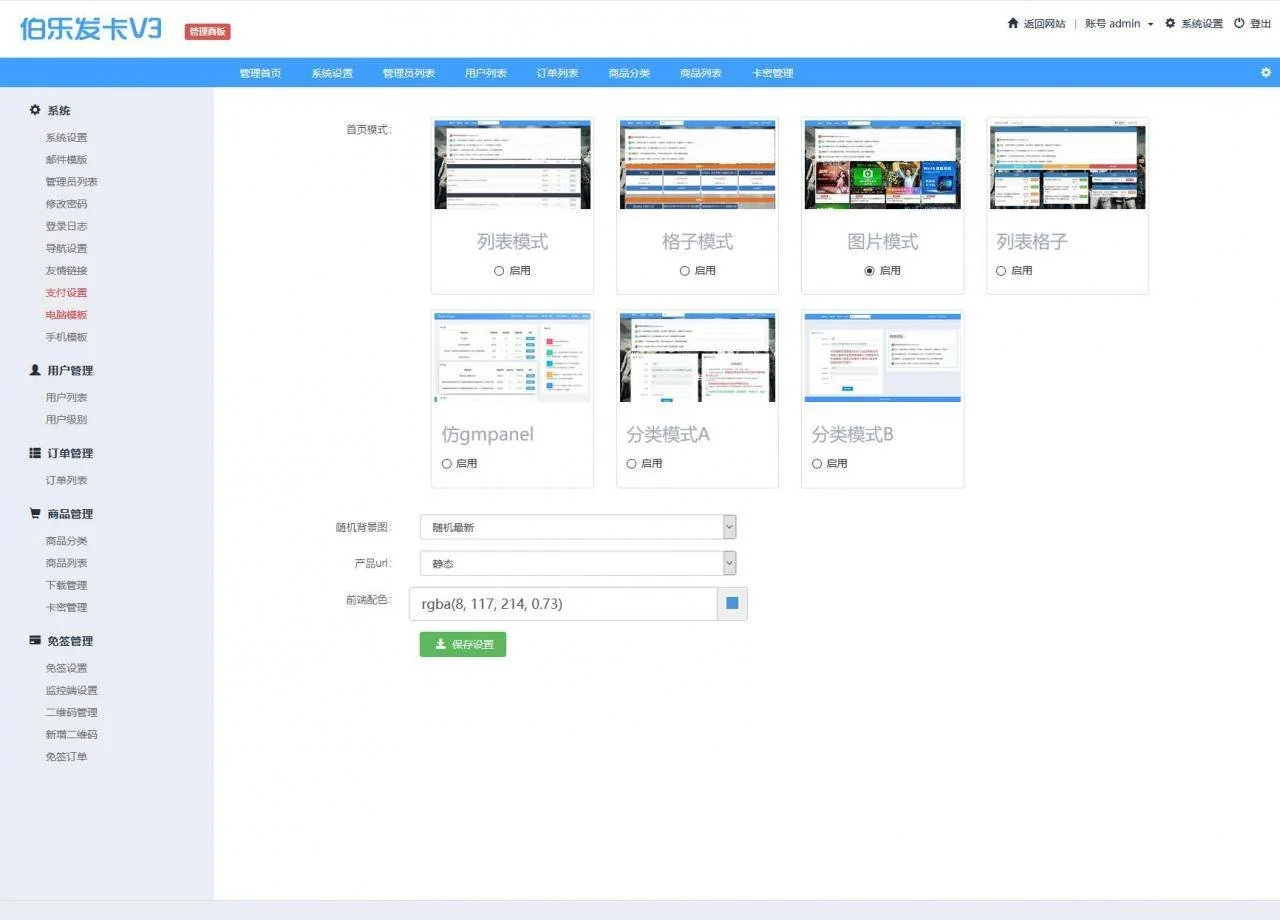Click the green 保存设置 button
Image resolution: width=1280 pixels, height=920 pixels.
(x=463, y=645)
